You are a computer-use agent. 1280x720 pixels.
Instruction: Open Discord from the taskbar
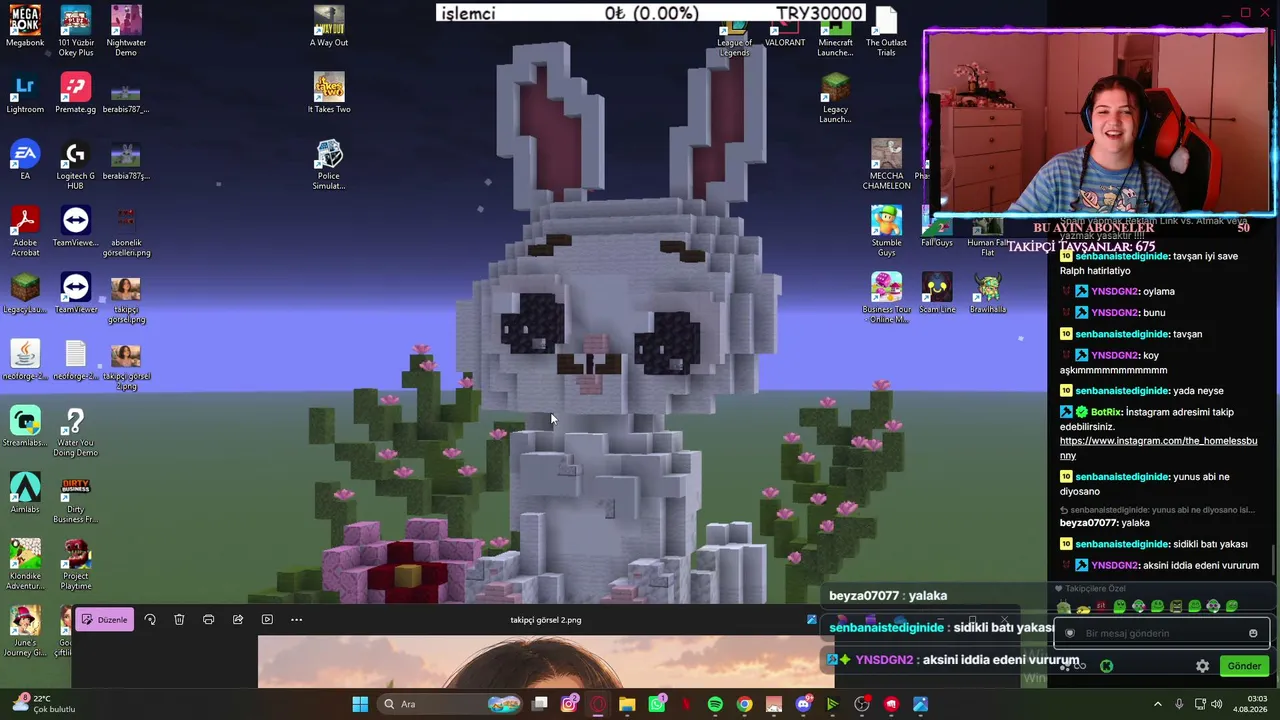(803, 704)
